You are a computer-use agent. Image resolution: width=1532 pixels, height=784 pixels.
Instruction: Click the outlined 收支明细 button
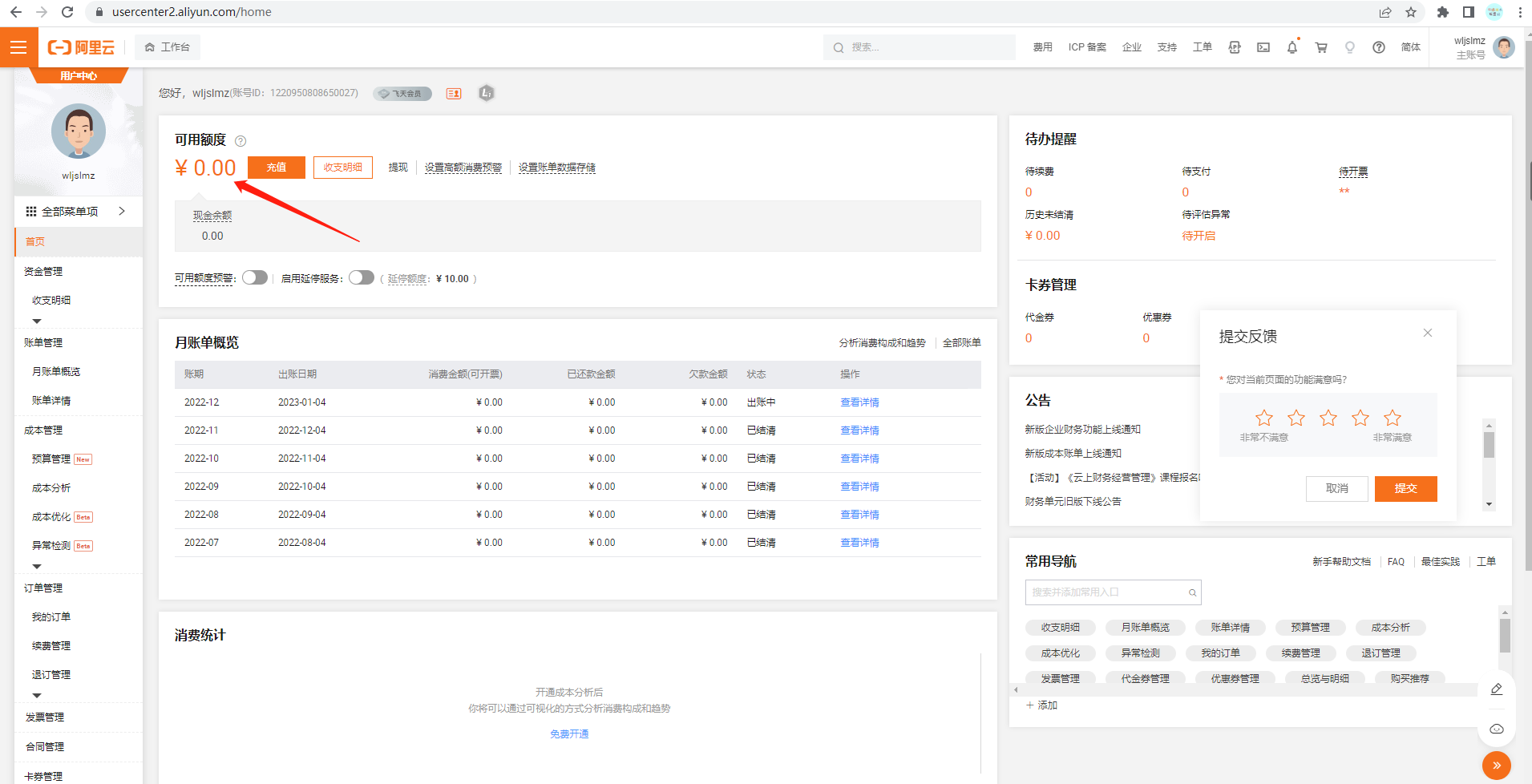tap(343, 168)
